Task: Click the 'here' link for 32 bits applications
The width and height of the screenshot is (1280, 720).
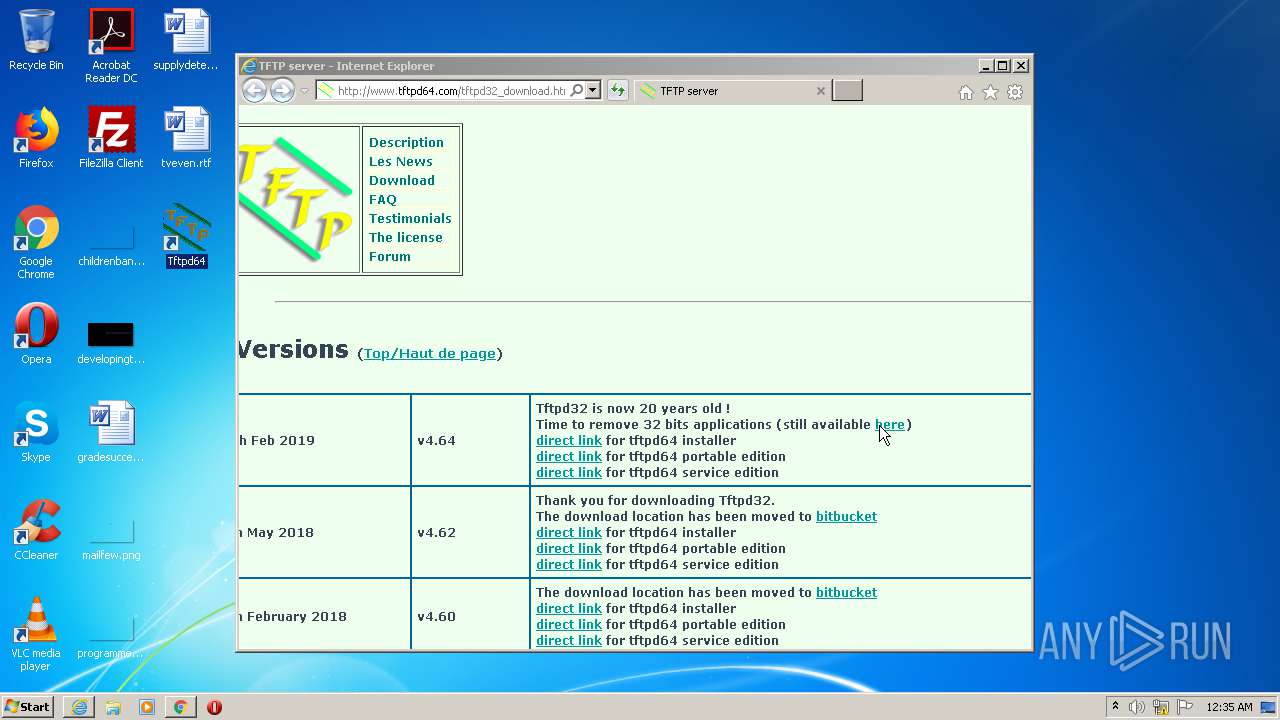Action: click(x=890, y=424)
